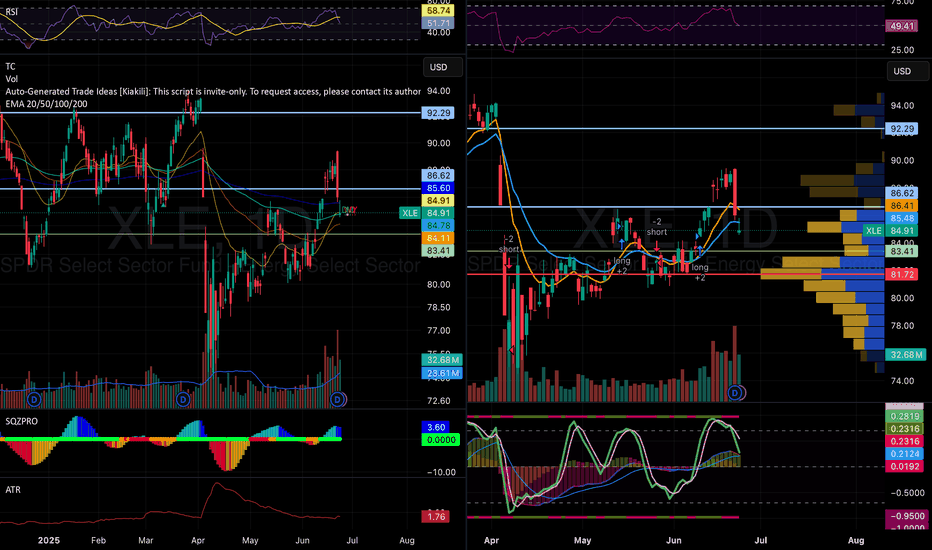
Task: Click the Feb label on left time axis
Action: [x=98, y=540]
